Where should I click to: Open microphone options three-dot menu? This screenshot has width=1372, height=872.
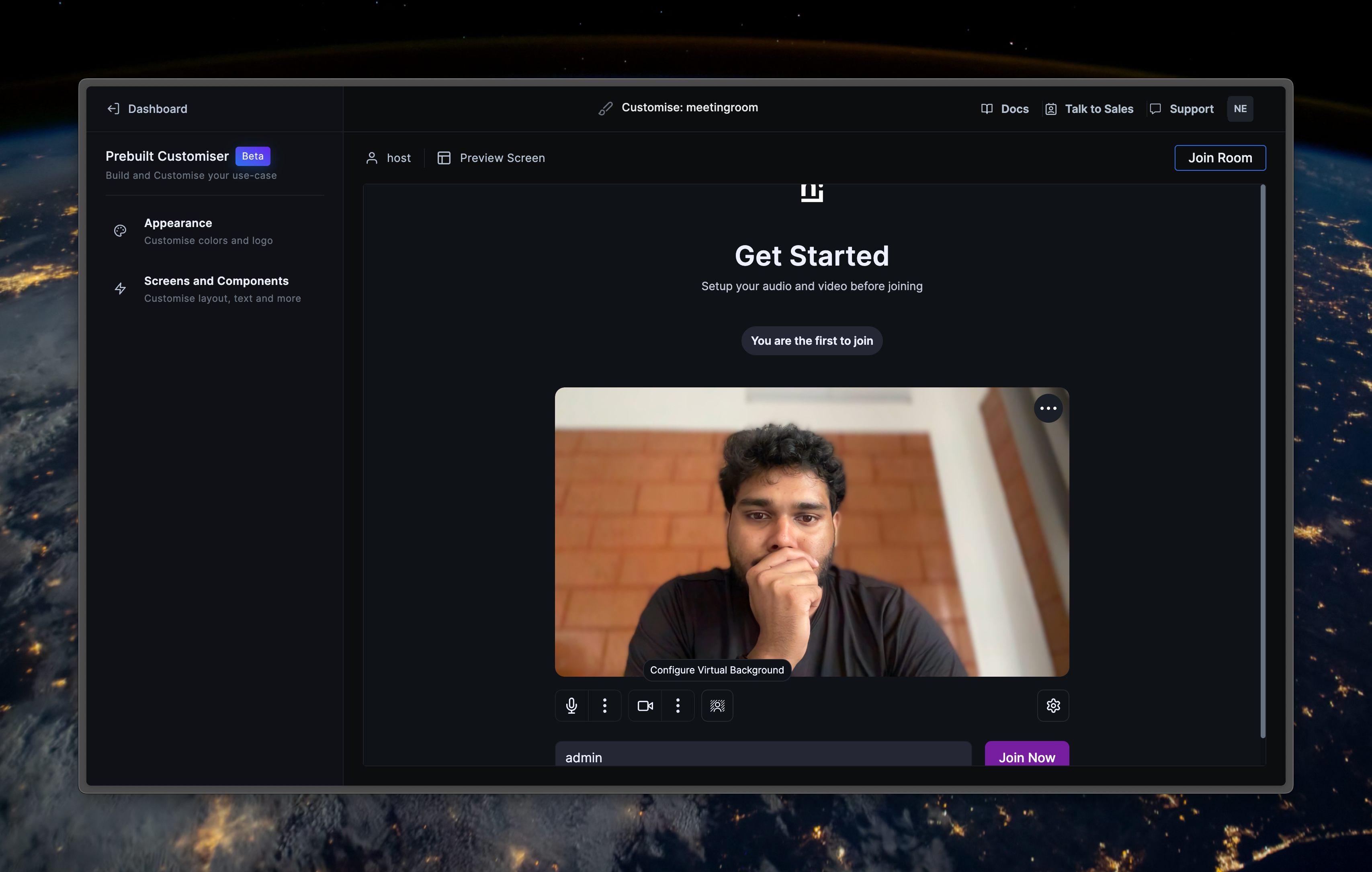click(x=604, y=706)
